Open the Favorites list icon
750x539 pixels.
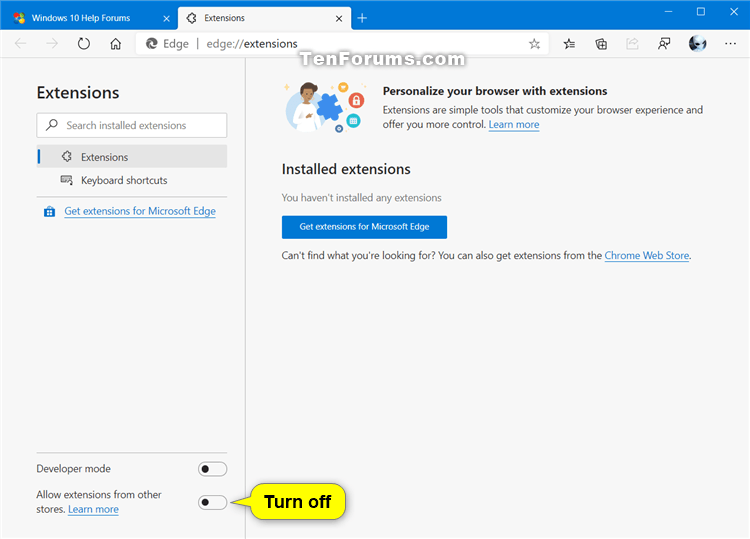[x=569, y=44]
